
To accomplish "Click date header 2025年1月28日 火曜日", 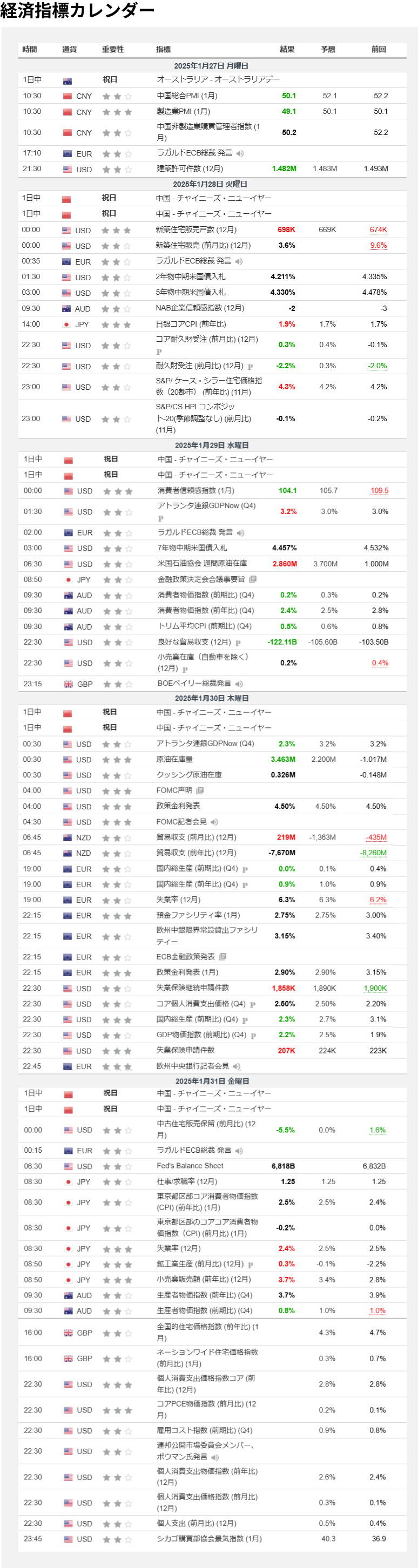I will coord(210,184).
